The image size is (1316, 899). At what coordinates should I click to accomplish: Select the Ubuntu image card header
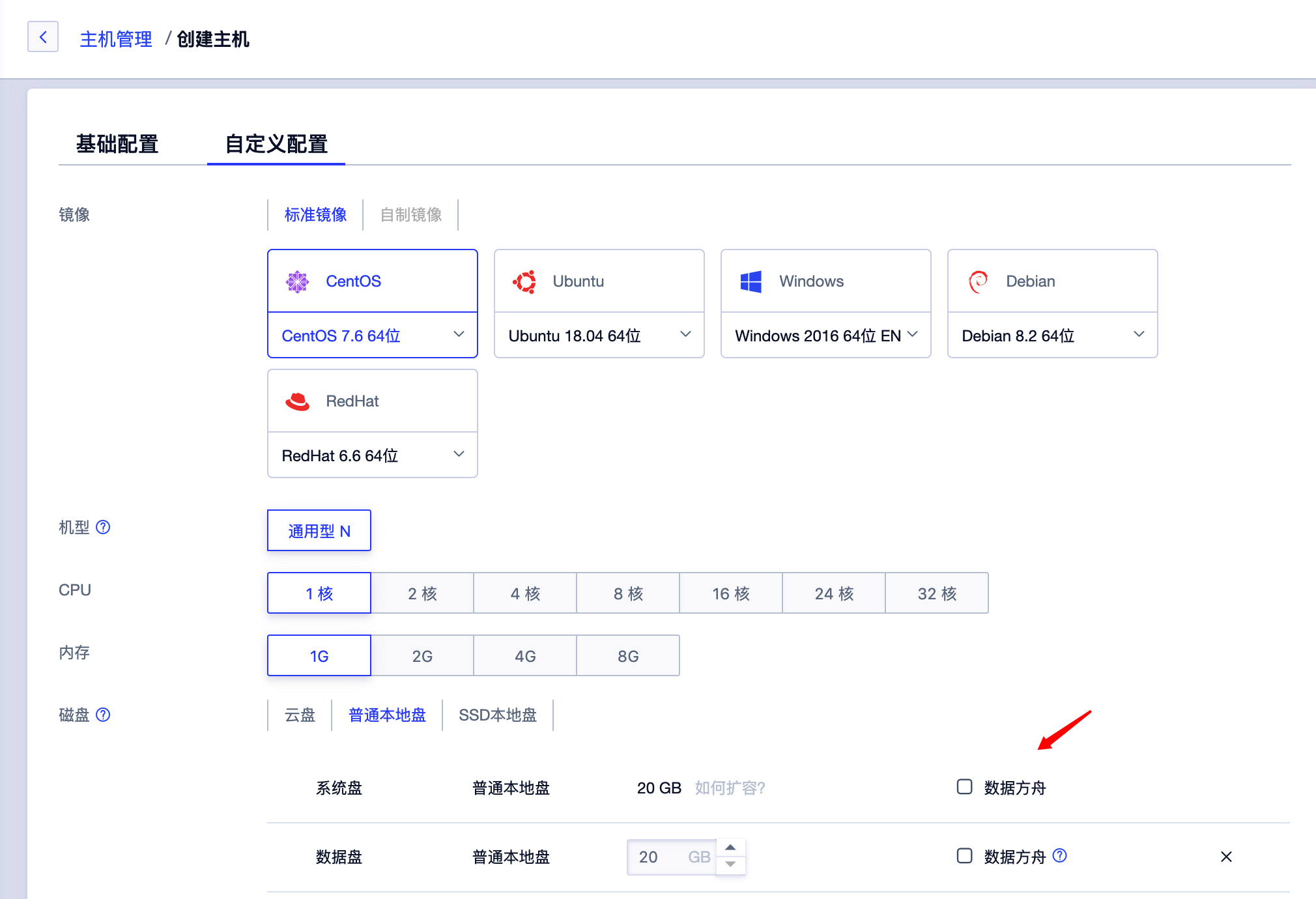tap(599, 281)
